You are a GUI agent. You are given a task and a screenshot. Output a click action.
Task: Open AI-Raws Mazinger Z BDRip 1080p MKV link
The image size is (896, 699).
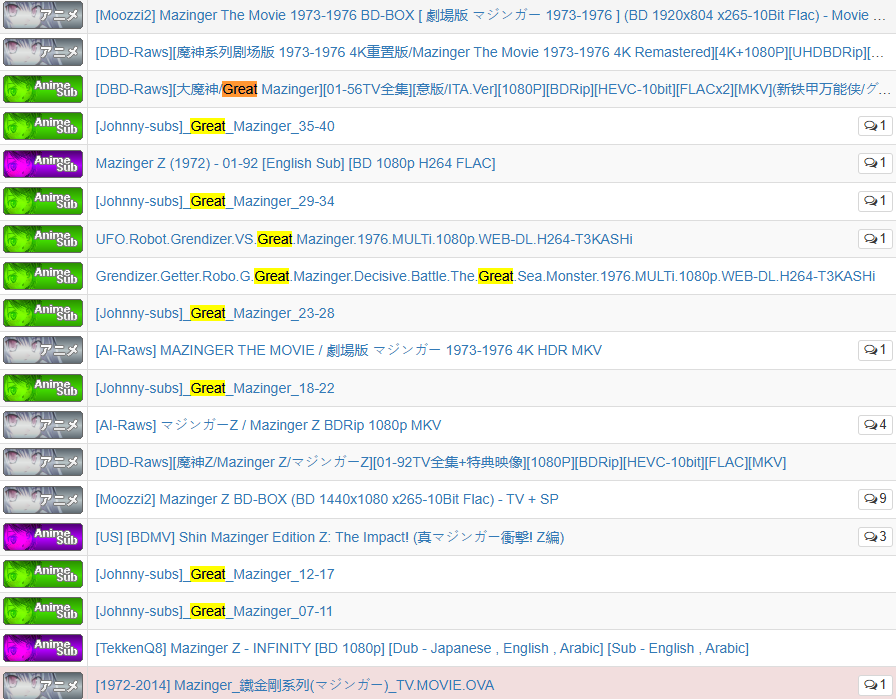269,425
